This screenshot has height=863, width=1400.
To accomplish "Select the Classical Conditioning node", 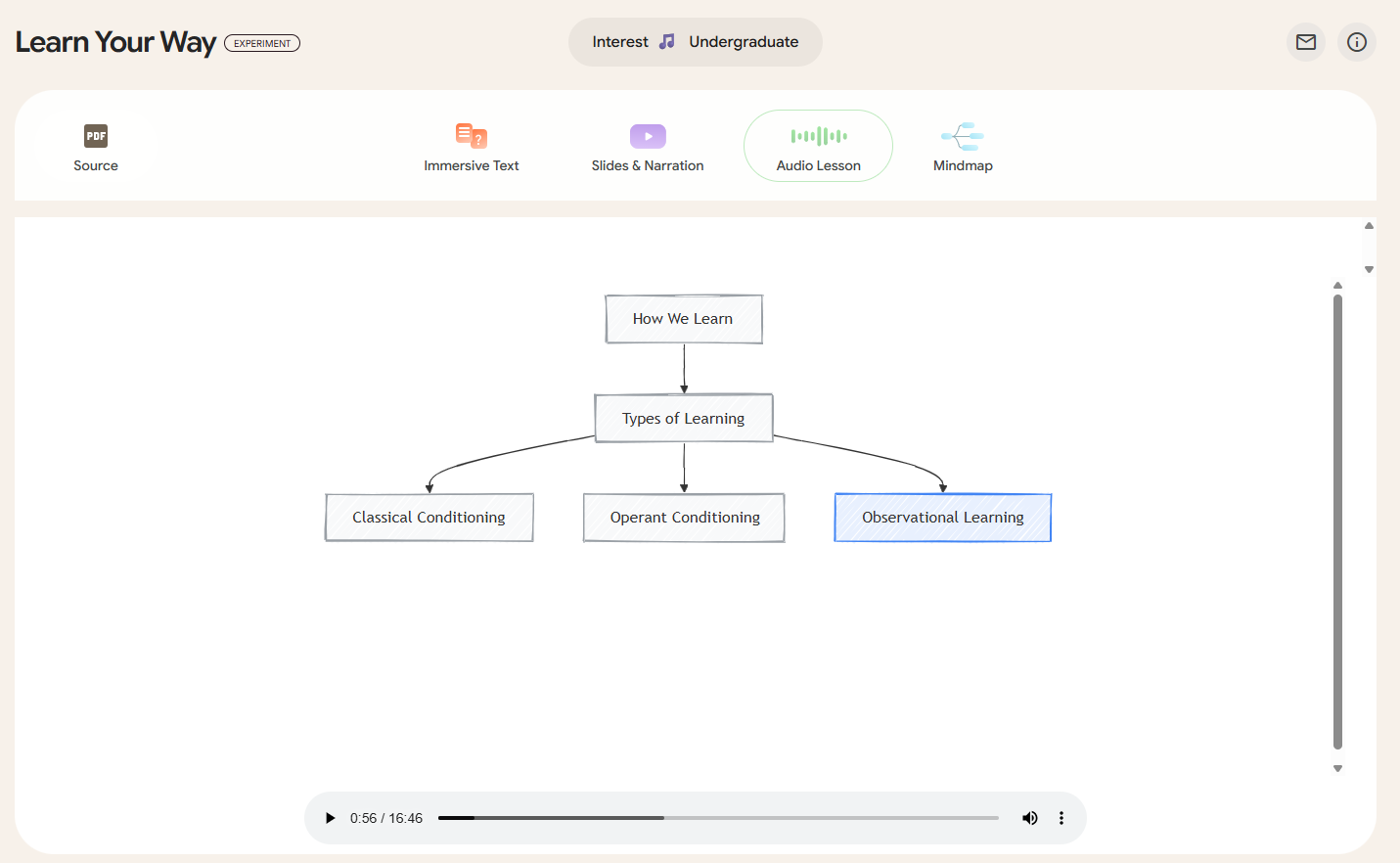I will (429, 517).
